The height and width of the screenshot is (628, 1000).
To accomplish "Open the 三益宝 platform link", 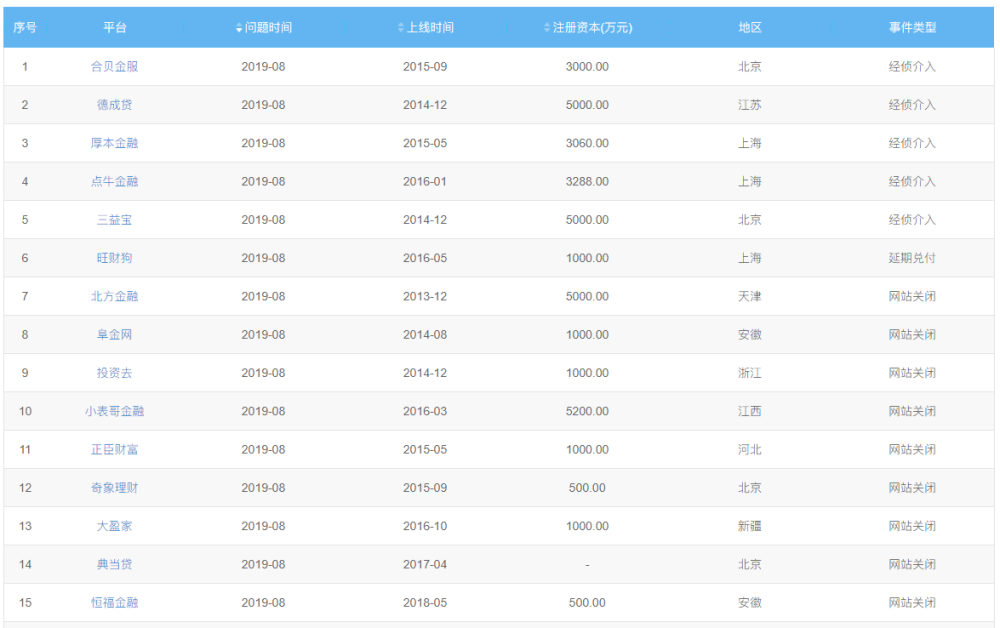I will (x=115, y=219).
